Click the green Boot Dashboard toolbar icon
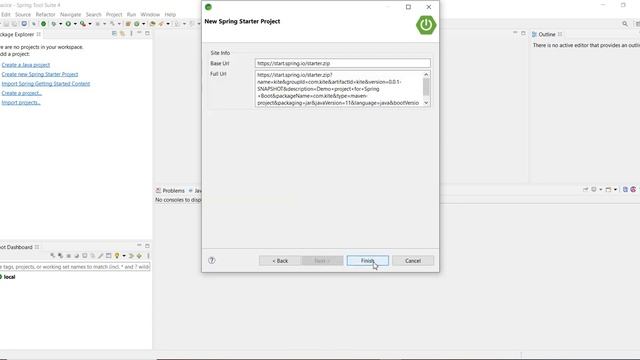The height and width of the screenshot is (360, 640). (x=43, y=24)
